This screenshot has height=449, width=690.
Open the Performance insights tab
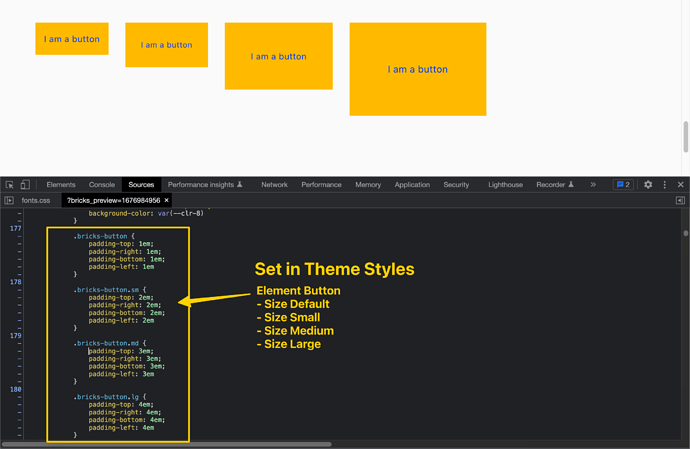tap(205, 184)
